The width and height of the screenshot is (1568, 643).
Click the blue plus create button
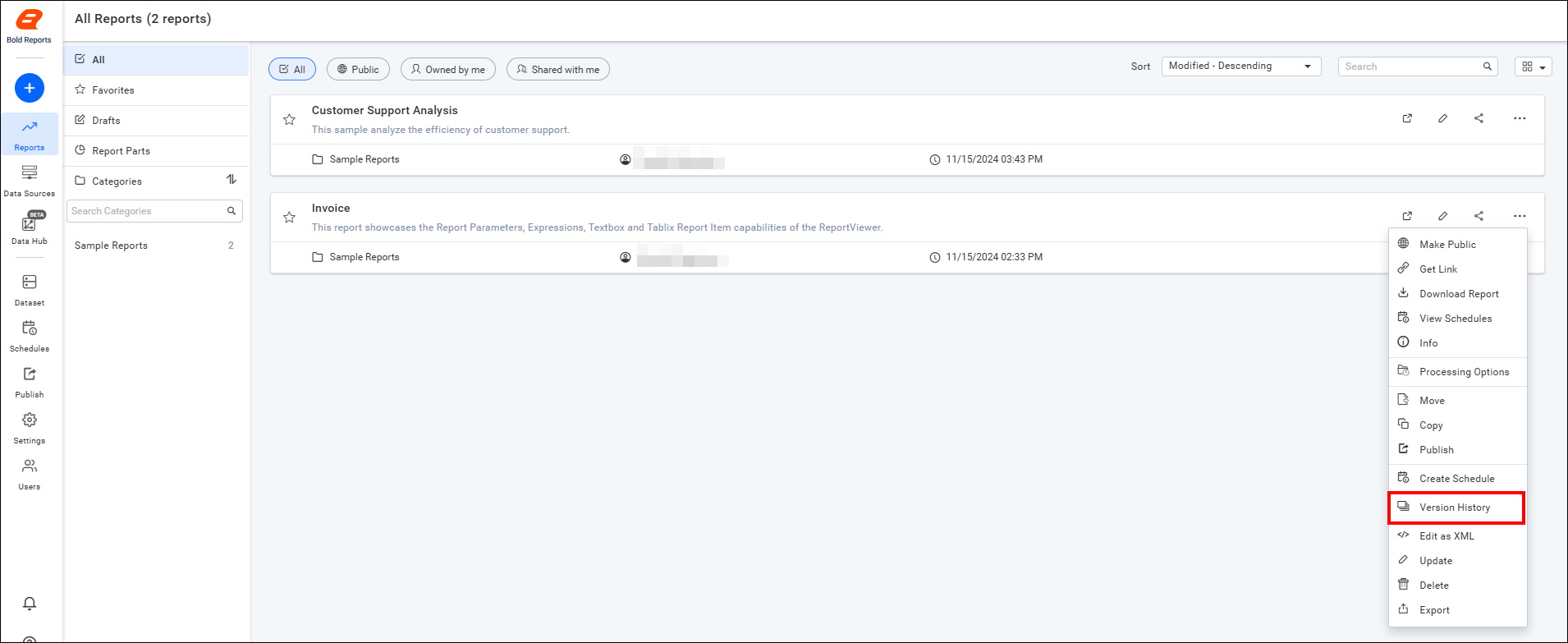point(30,88)
